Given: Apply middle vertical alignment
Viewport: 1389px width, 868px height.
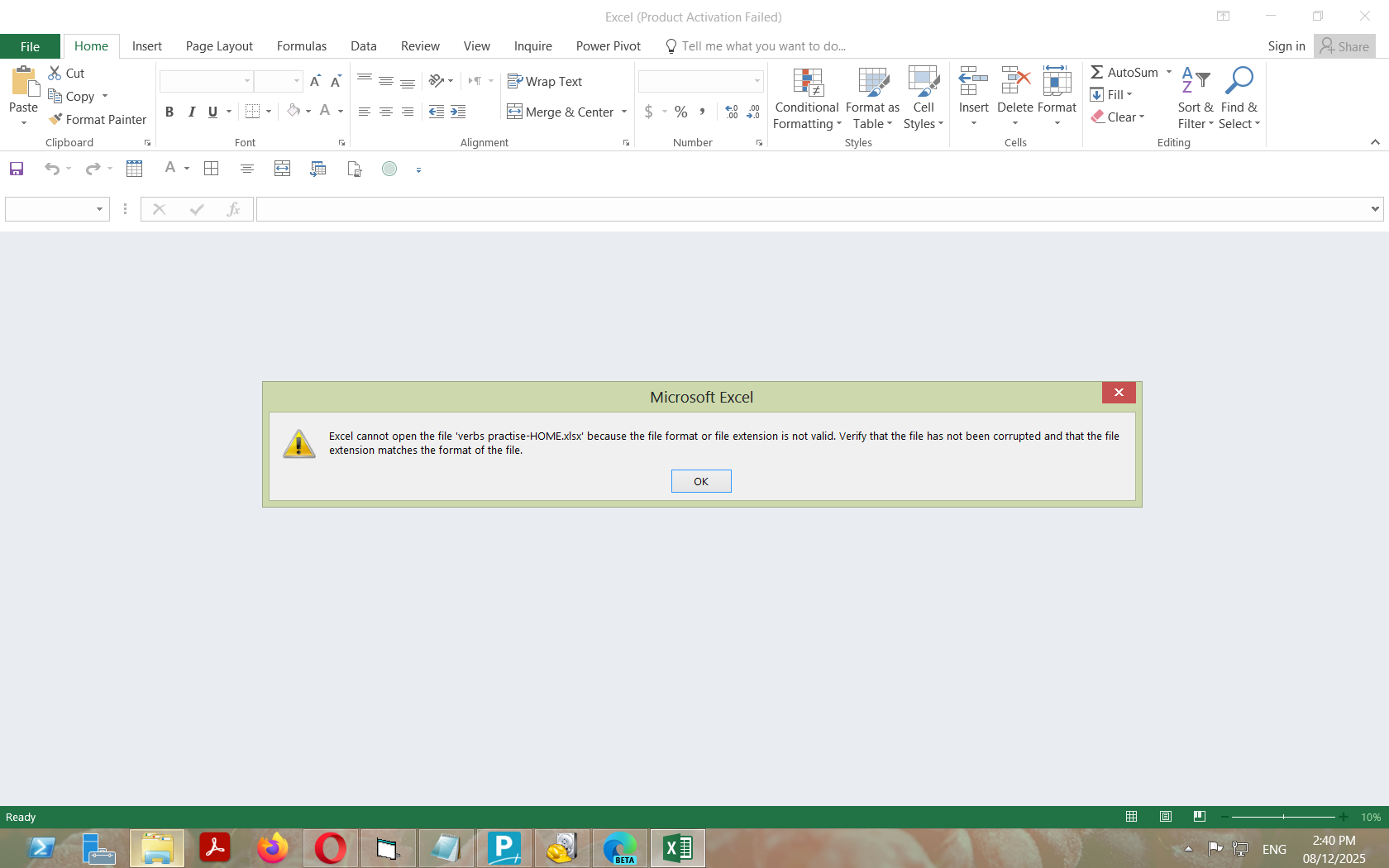Looking at the screenshot, I should [386, 81].
